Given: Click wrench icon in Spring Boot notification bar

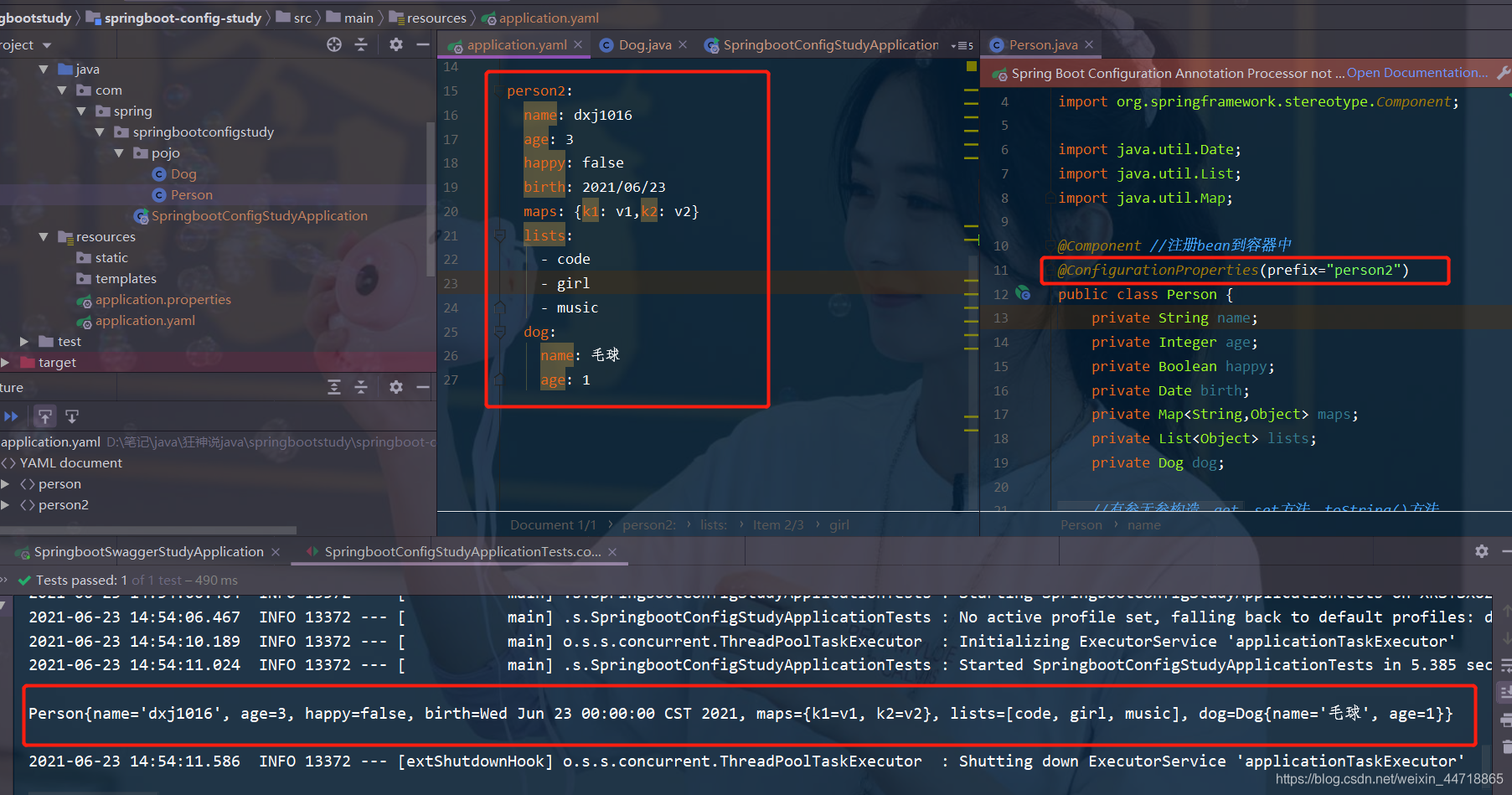Looking at the screenshot, I should pyautogui.click(x=1504, y=74).
